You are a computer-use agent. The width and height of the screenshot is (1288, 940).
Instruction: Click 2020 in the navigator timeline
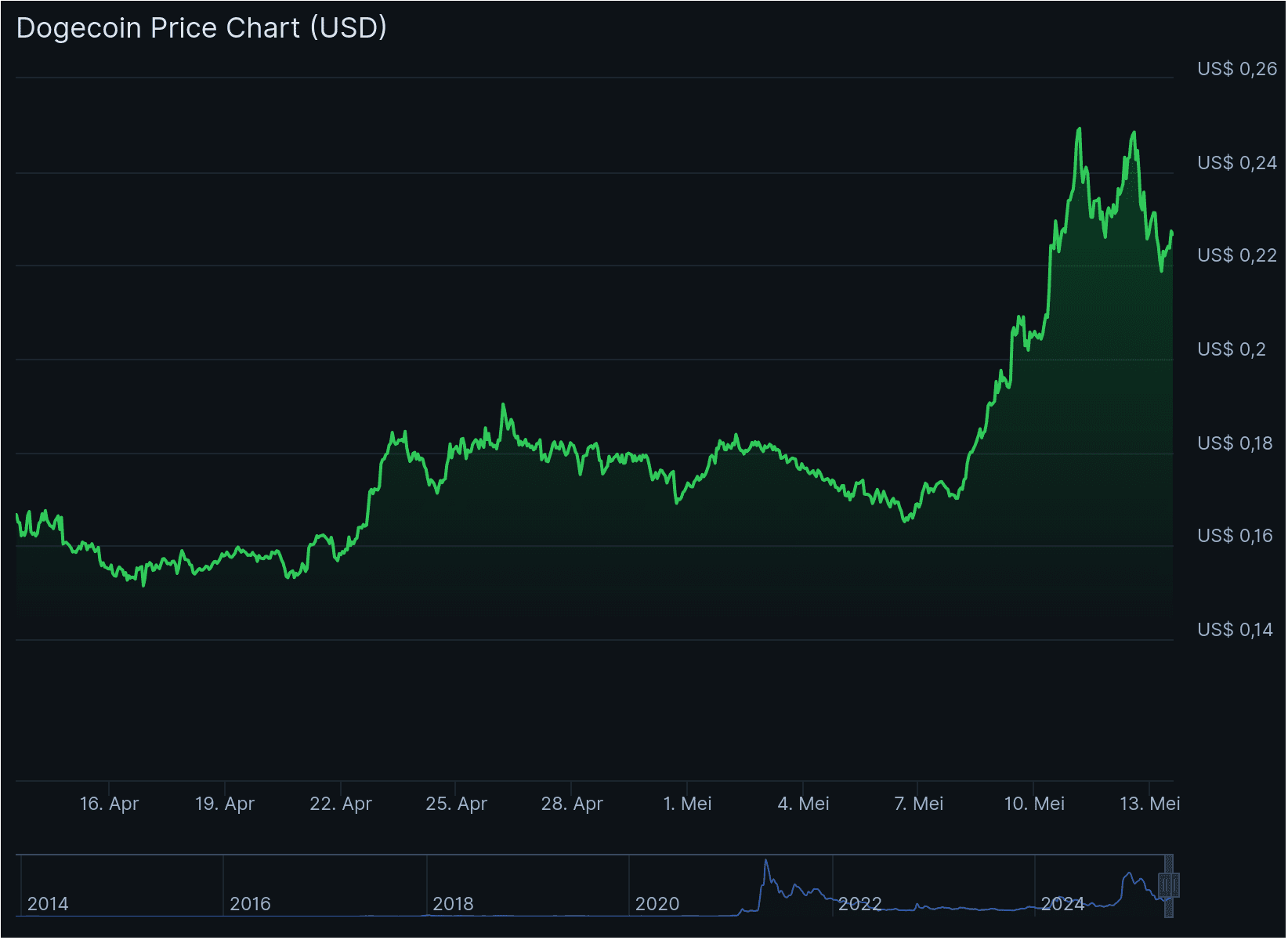pos(657,904)
